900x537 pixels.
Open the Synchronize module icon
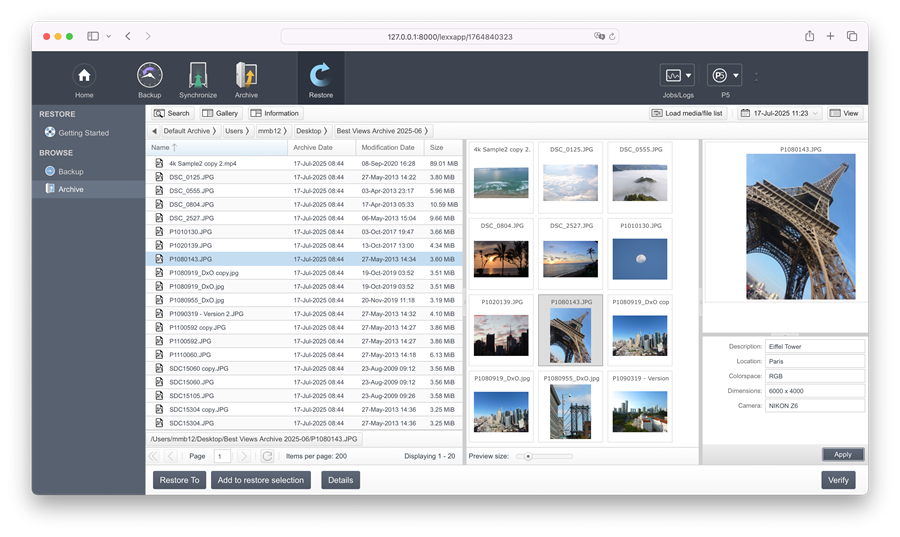tap(198, 77)
